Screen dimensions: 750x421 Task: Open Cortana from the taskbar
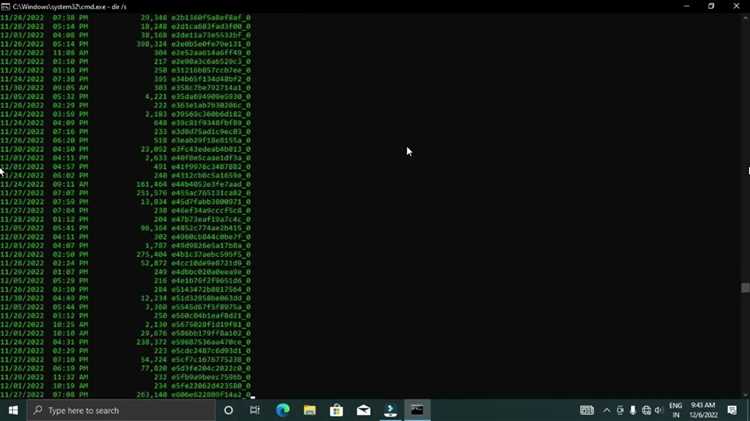pyautogui.click(x=229, y=410)
